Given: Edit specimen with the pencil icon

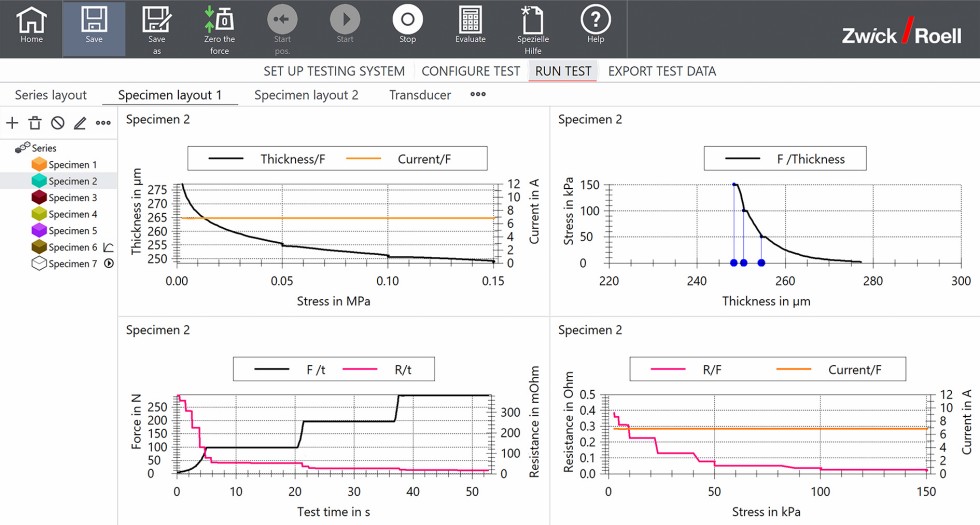Looking at the screenshot, I should (80, 123).
